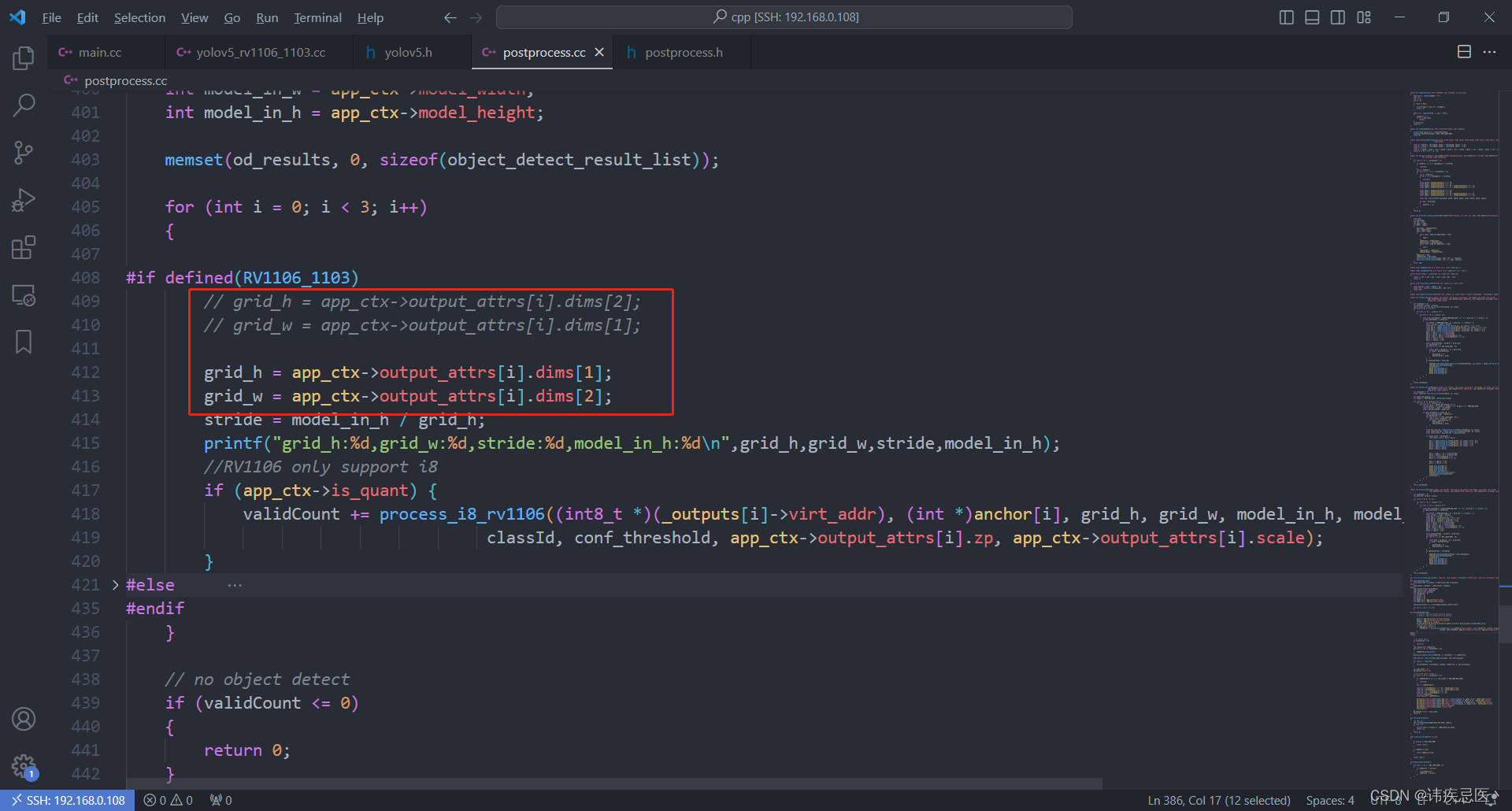Click "// no object detect" comment
The height and width of the screenshot is (811, 1512).
pos(258,680)
